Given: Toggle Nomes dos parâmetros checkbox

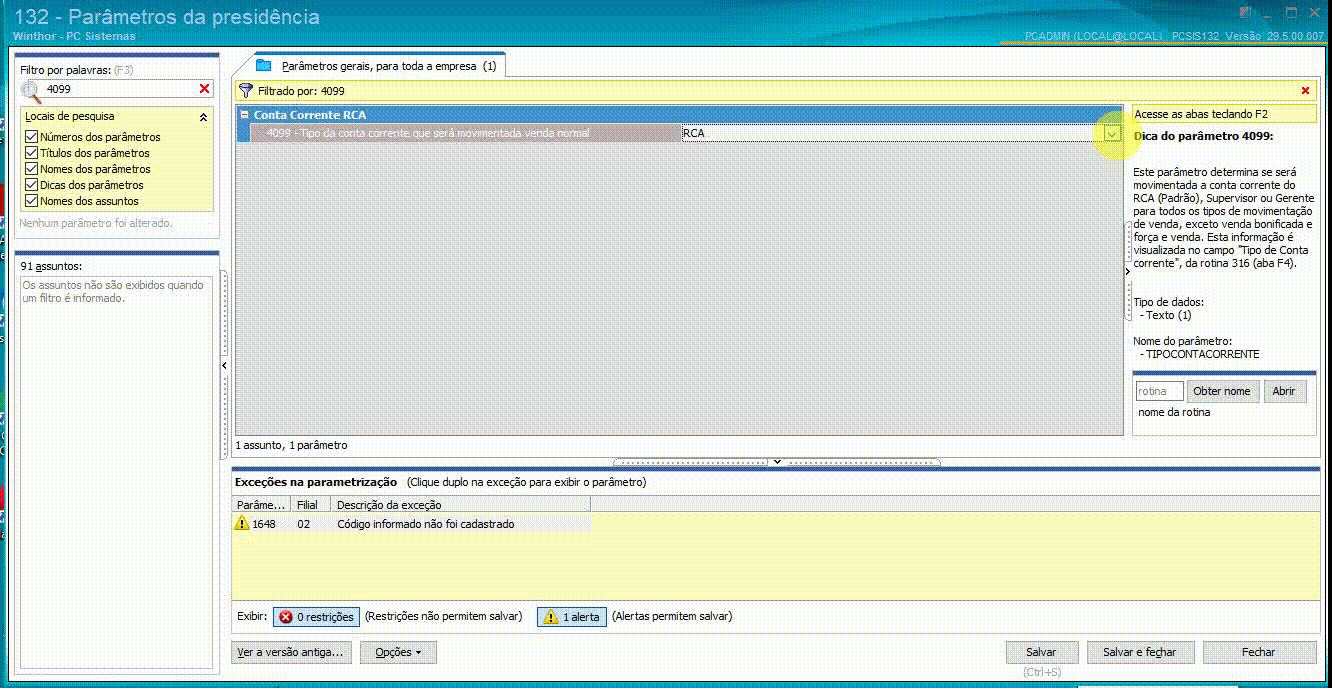Looking at the screenshot, I should 31,169.
